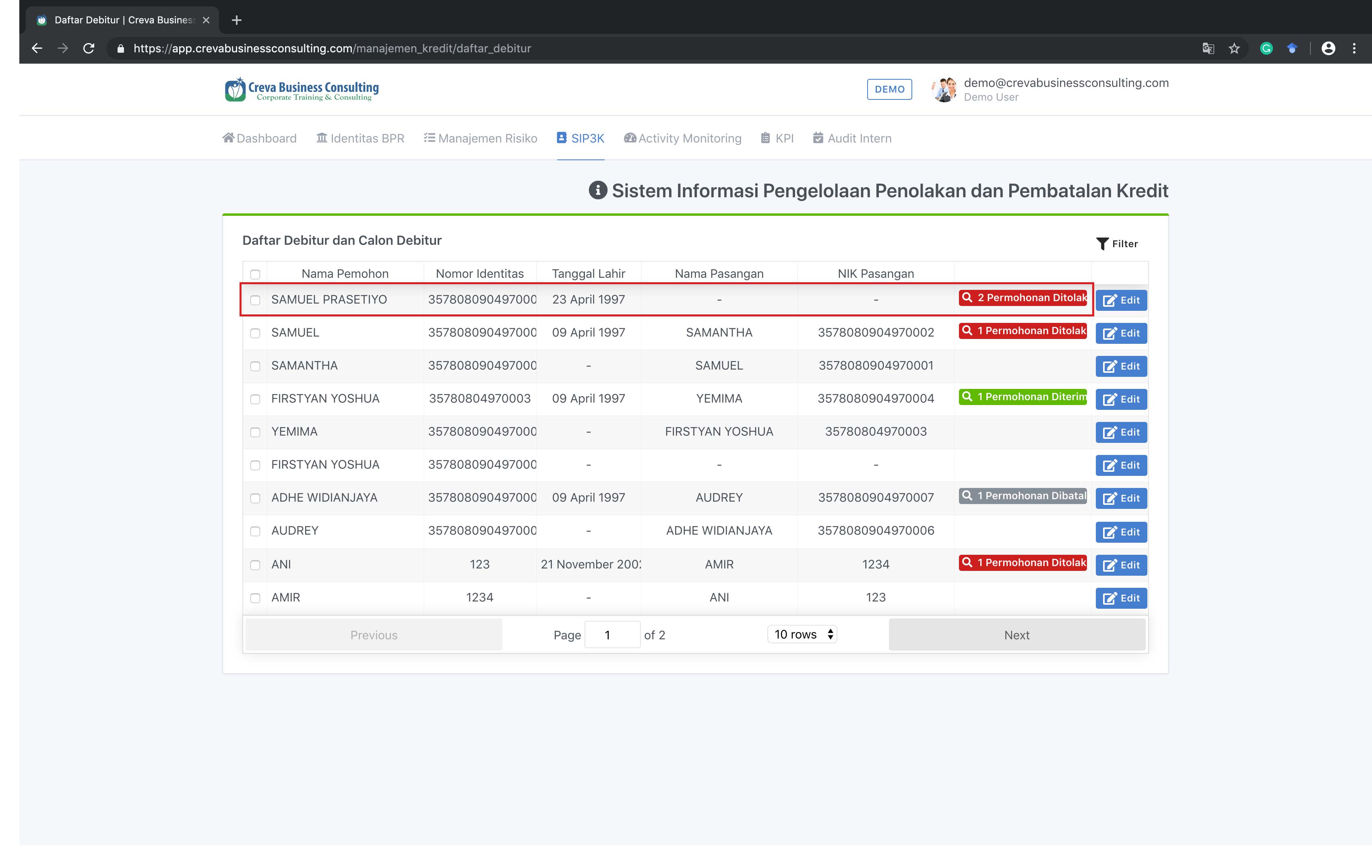This screenshot has width=1372, height=868.
Task: Open a new browser tab
Action: [x=236, y=21]
